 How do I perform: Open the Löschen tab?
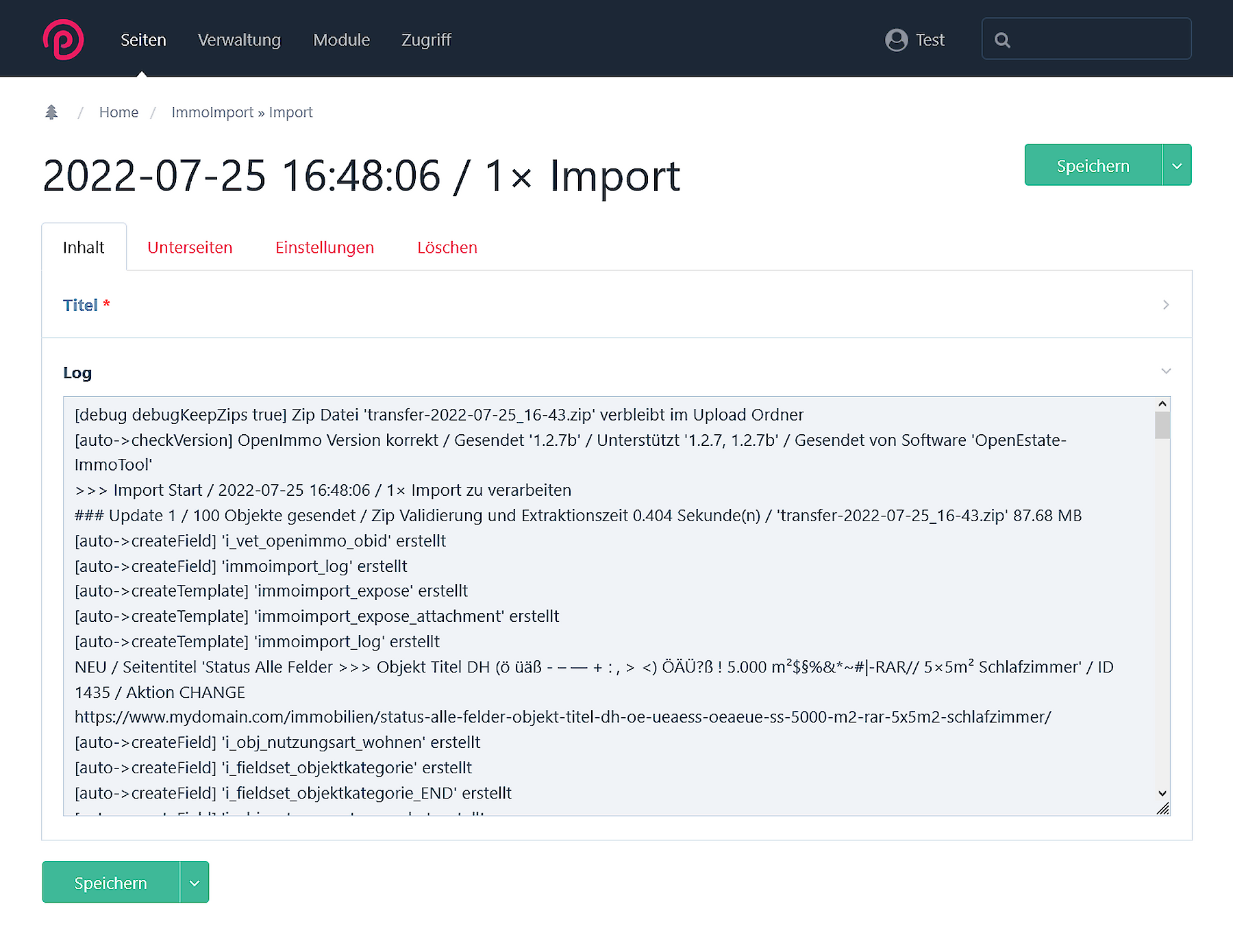click(447, 247)
